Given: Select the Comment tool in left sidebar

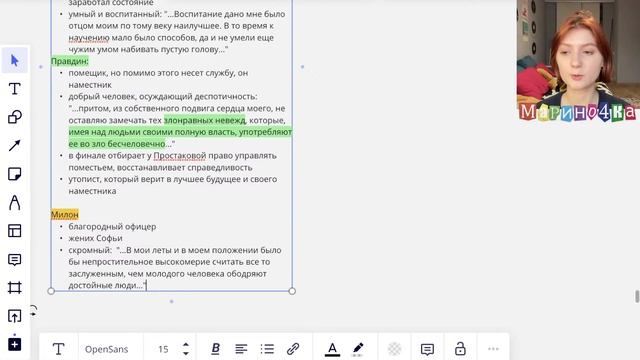Looking at the screenshot, I should [x=15, y=260].
